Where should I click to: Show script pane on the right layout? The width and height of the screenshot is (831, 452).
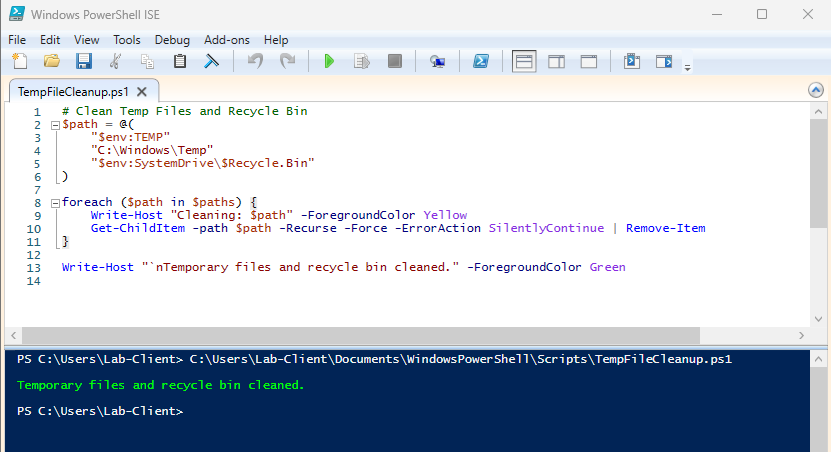[x=556, y=61]
